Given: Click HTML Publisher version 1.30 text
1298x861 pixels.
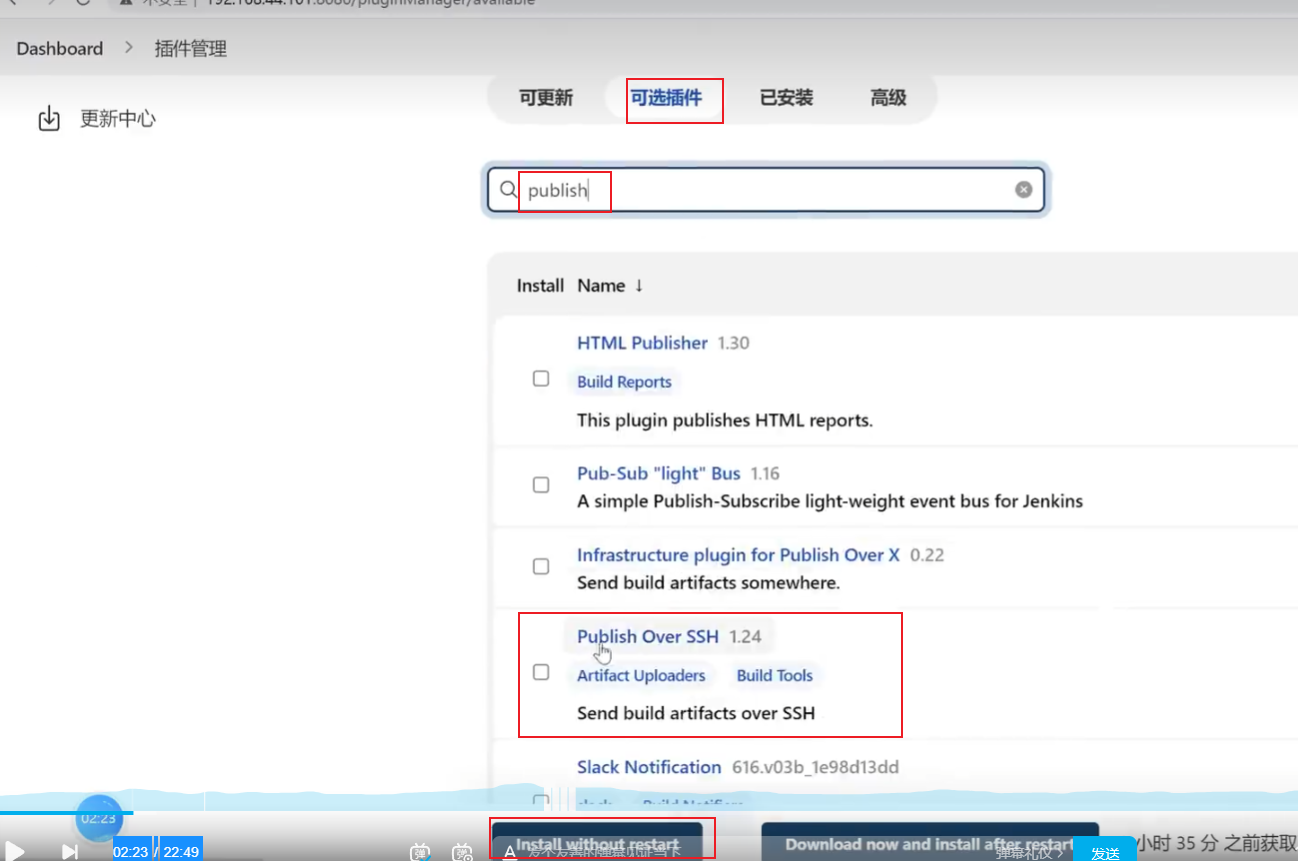Looking at the screenshot, I should (733, 343).
